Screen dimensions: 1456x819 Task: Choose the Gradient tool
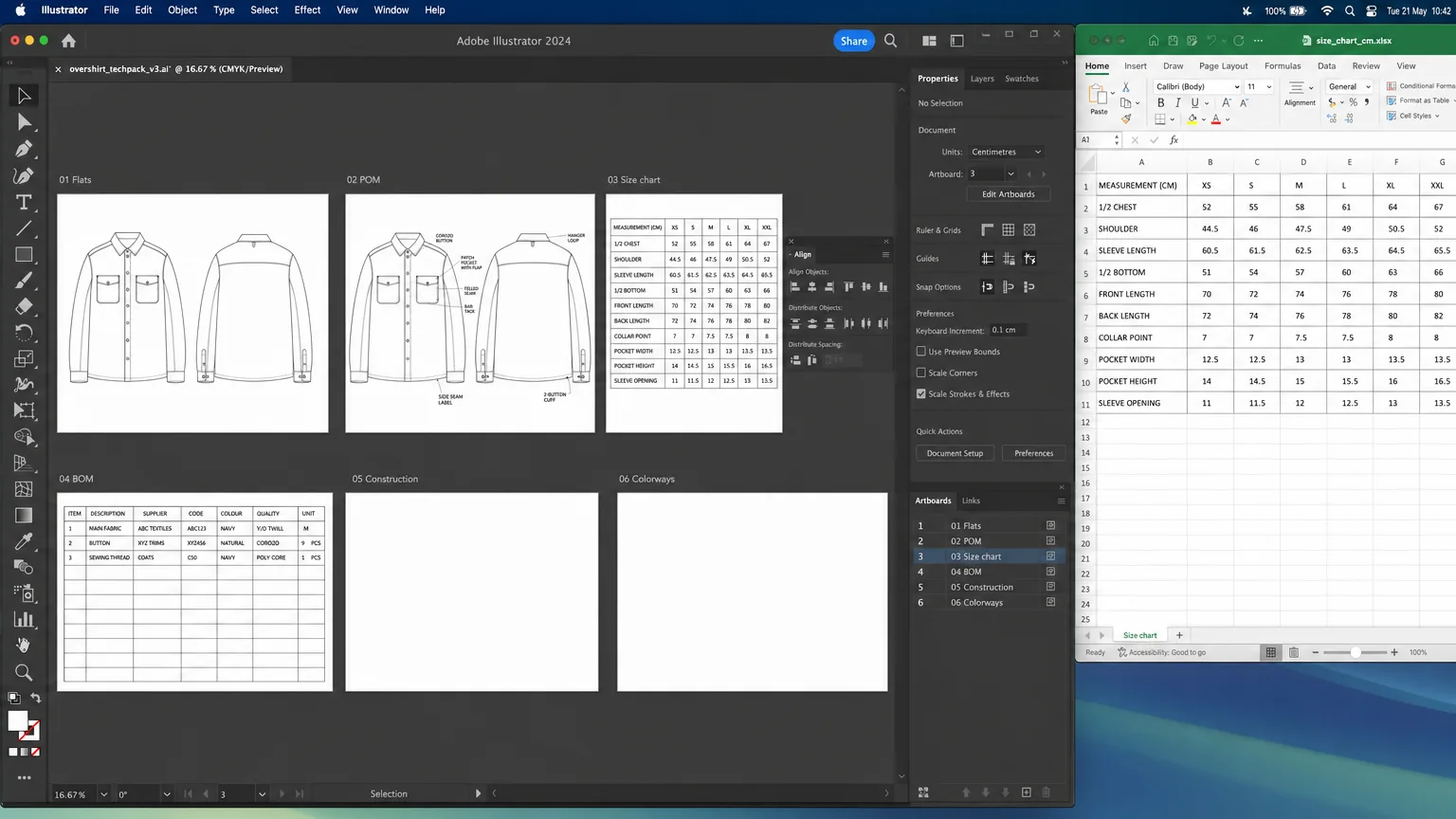point(24,516)
